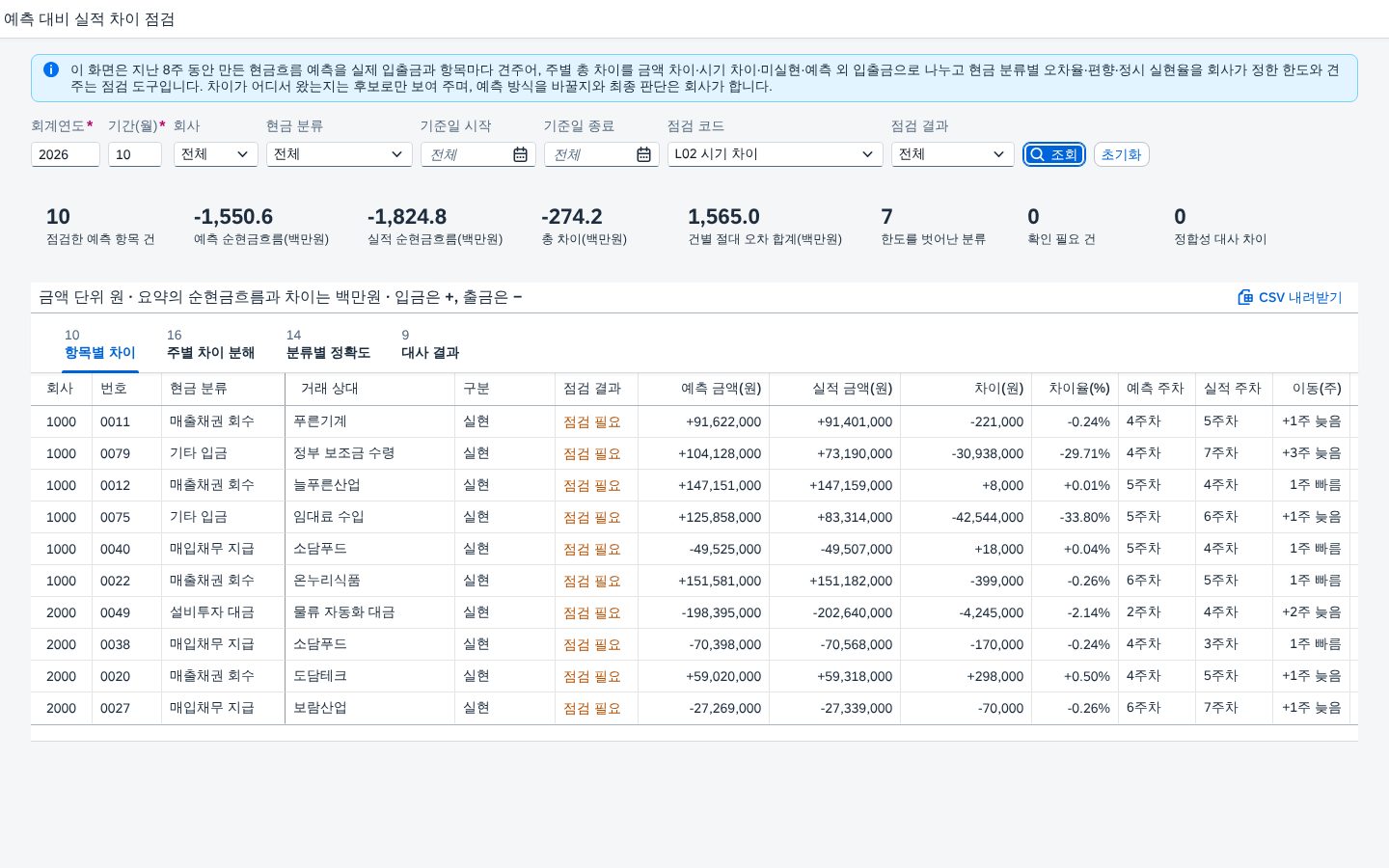Select the 정부 보조금 수령 cell
The image size is (1389, 868).
[x=370, y=453]
